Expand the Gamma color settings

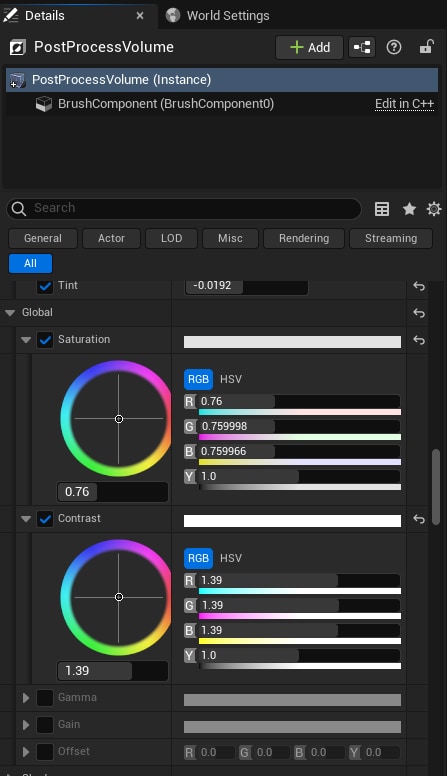tap(26, 698)
